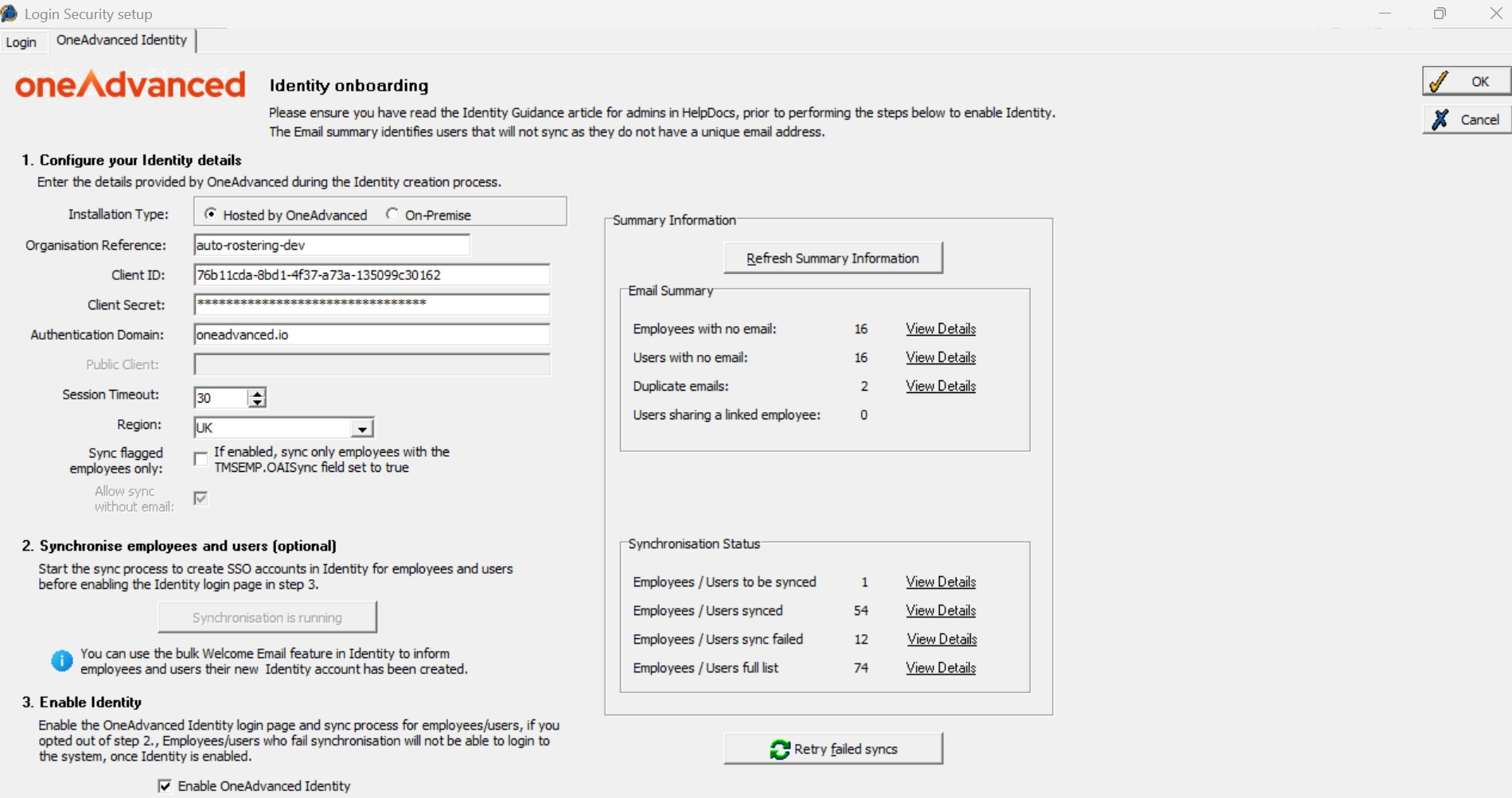This screenshot has width=1512, height=798.
Task: Click "1. Configure your Identity details" heading
Action: point(132,160)
